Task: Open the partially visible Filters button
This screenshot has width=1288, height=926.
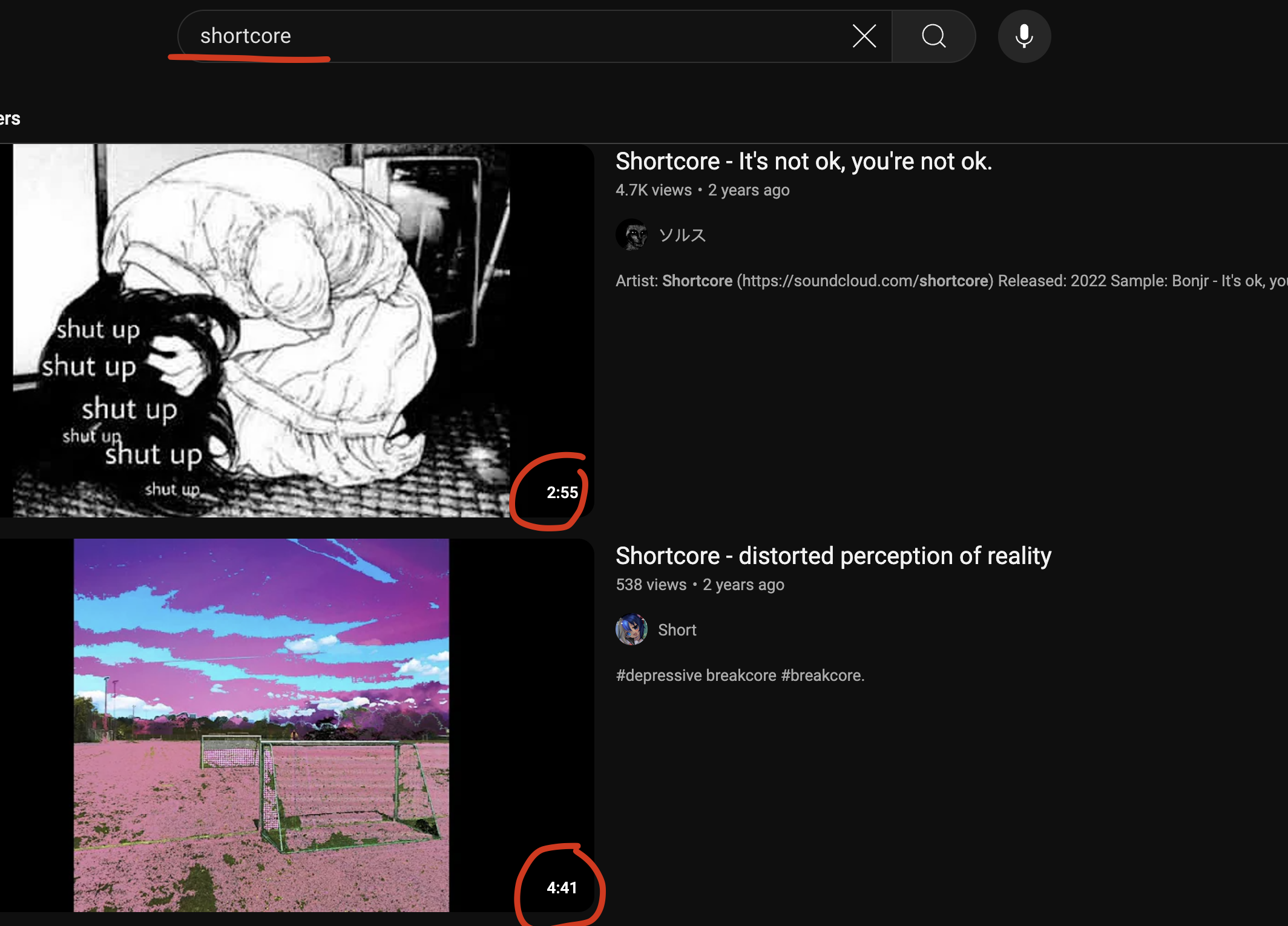Action: [x=10, y=119]
